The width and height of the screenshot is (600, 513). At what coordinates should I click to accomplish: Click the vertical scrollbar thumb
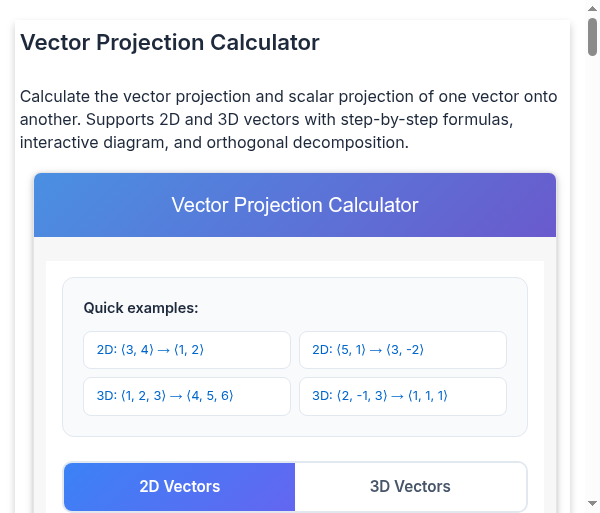click(x=592, y=37)
